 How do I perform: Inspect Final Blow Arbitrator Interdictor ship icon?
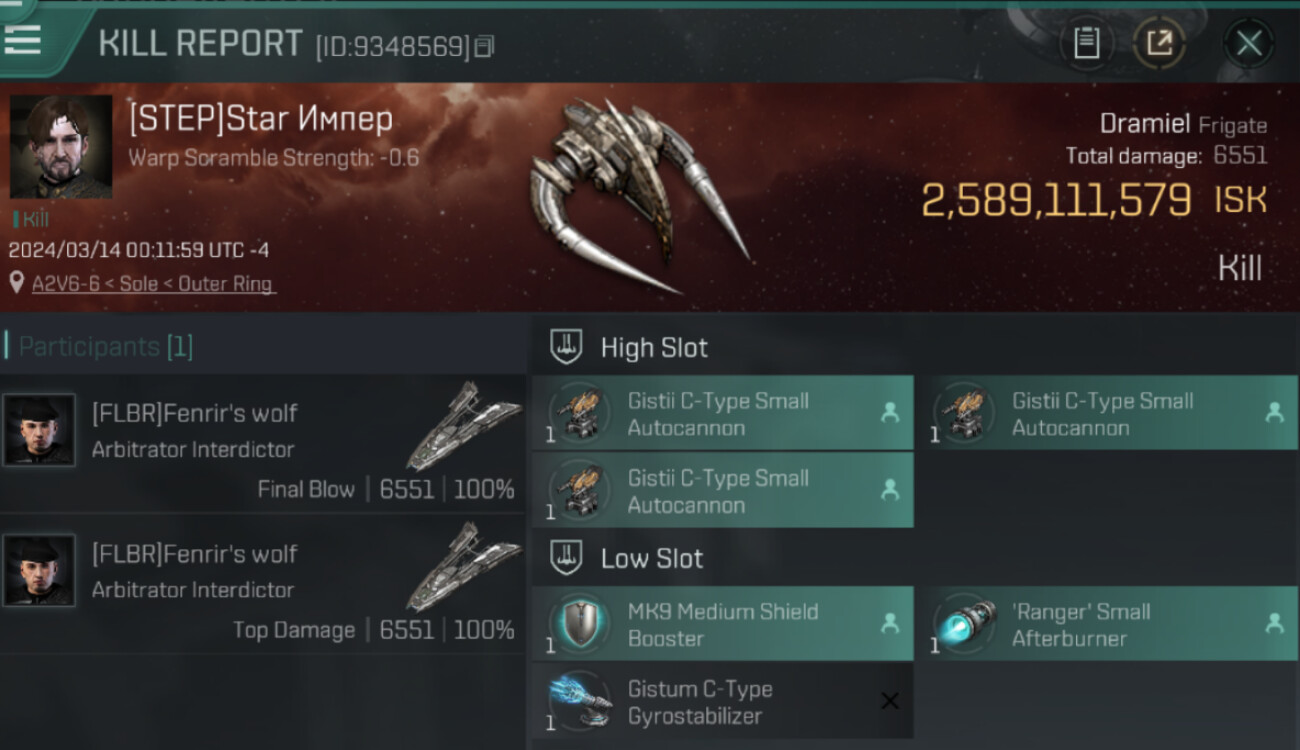463,425
